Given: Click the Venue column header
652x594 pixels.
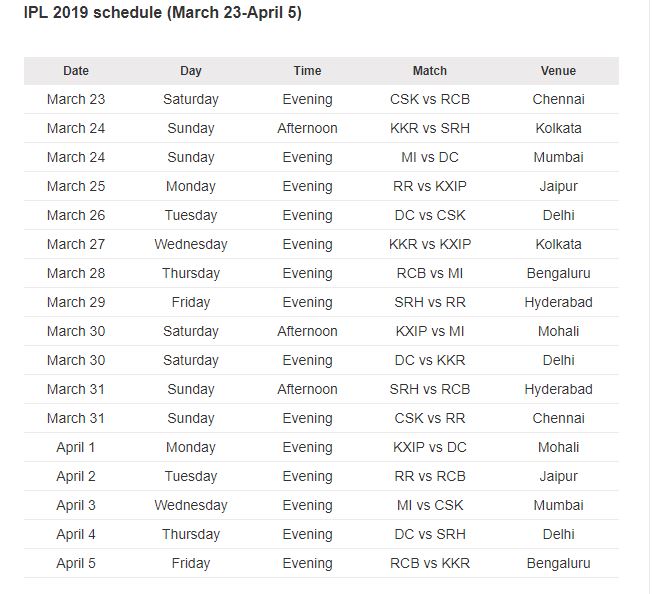Looking at the screenshot, I should pos(558,71).
